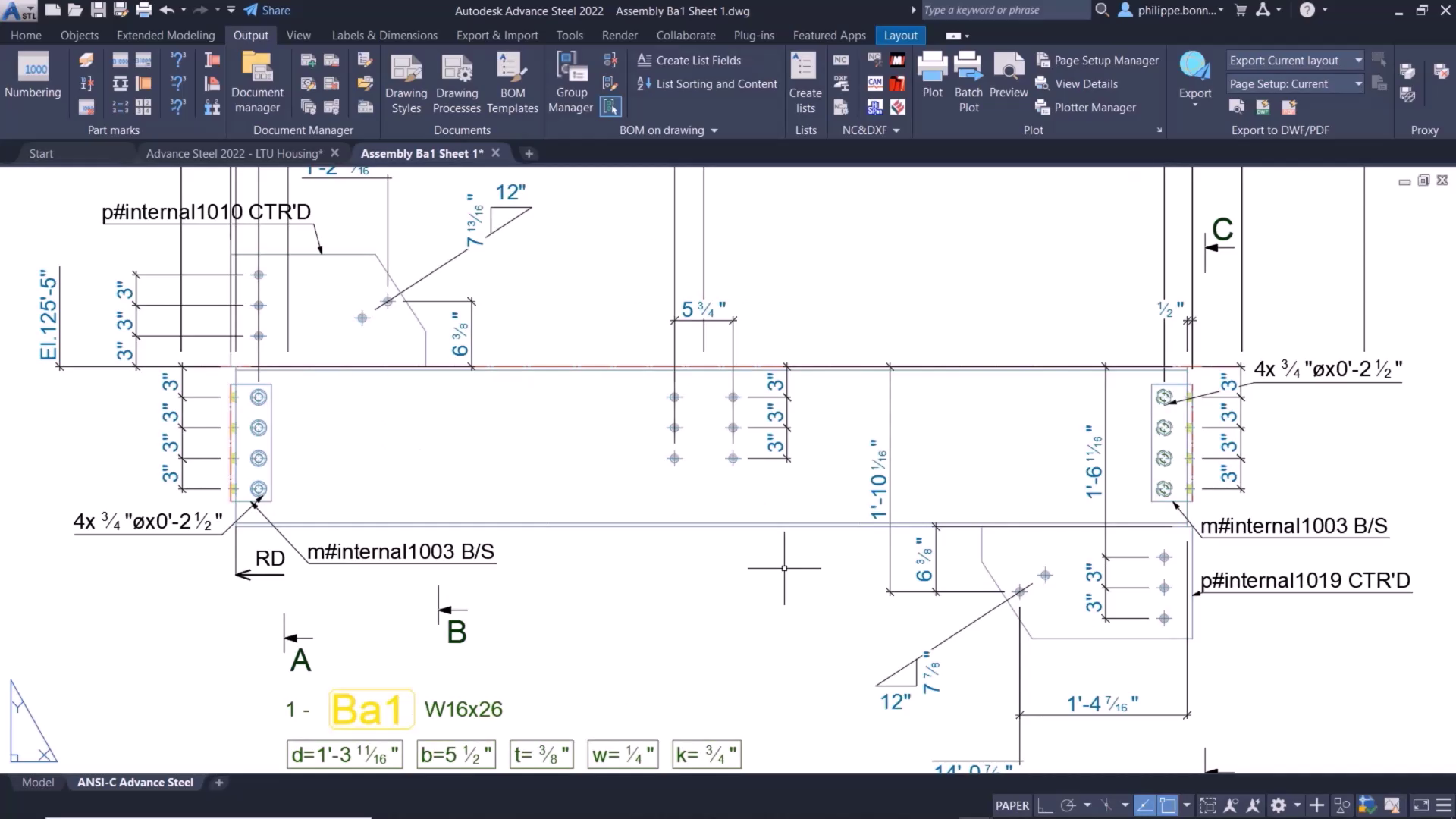Open BOM Templates

[x=513, y=82]
